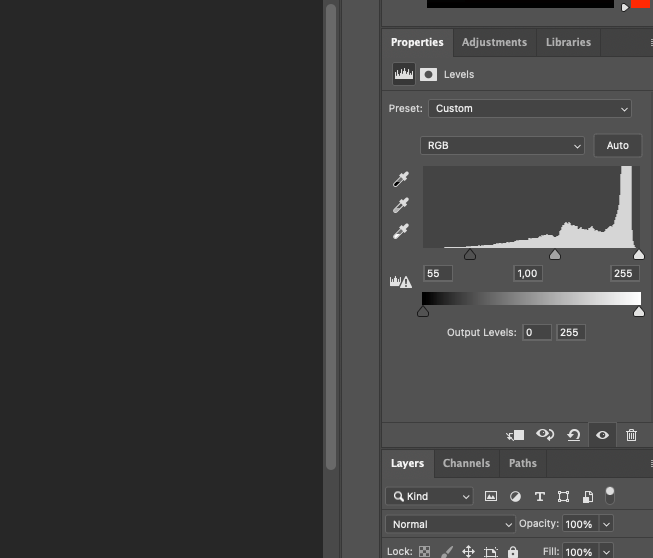Image resolution: width=653 pixels, height=558 pixels.
Task: Click the Levels adjustment histogram icon
Action: click(x=404, y=74)
